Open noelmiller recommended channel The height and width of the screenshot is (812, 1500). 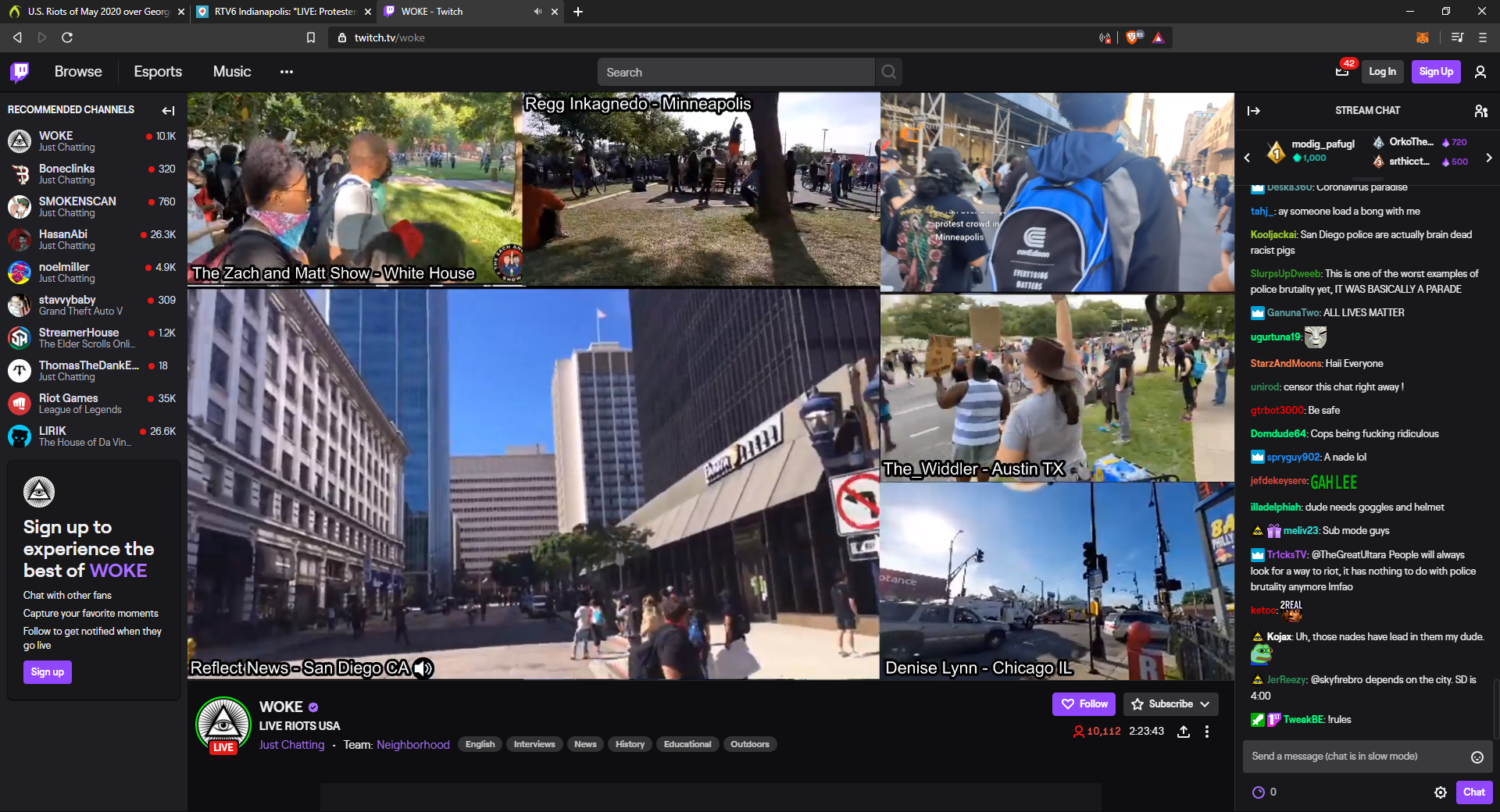(x=92, y=272)
